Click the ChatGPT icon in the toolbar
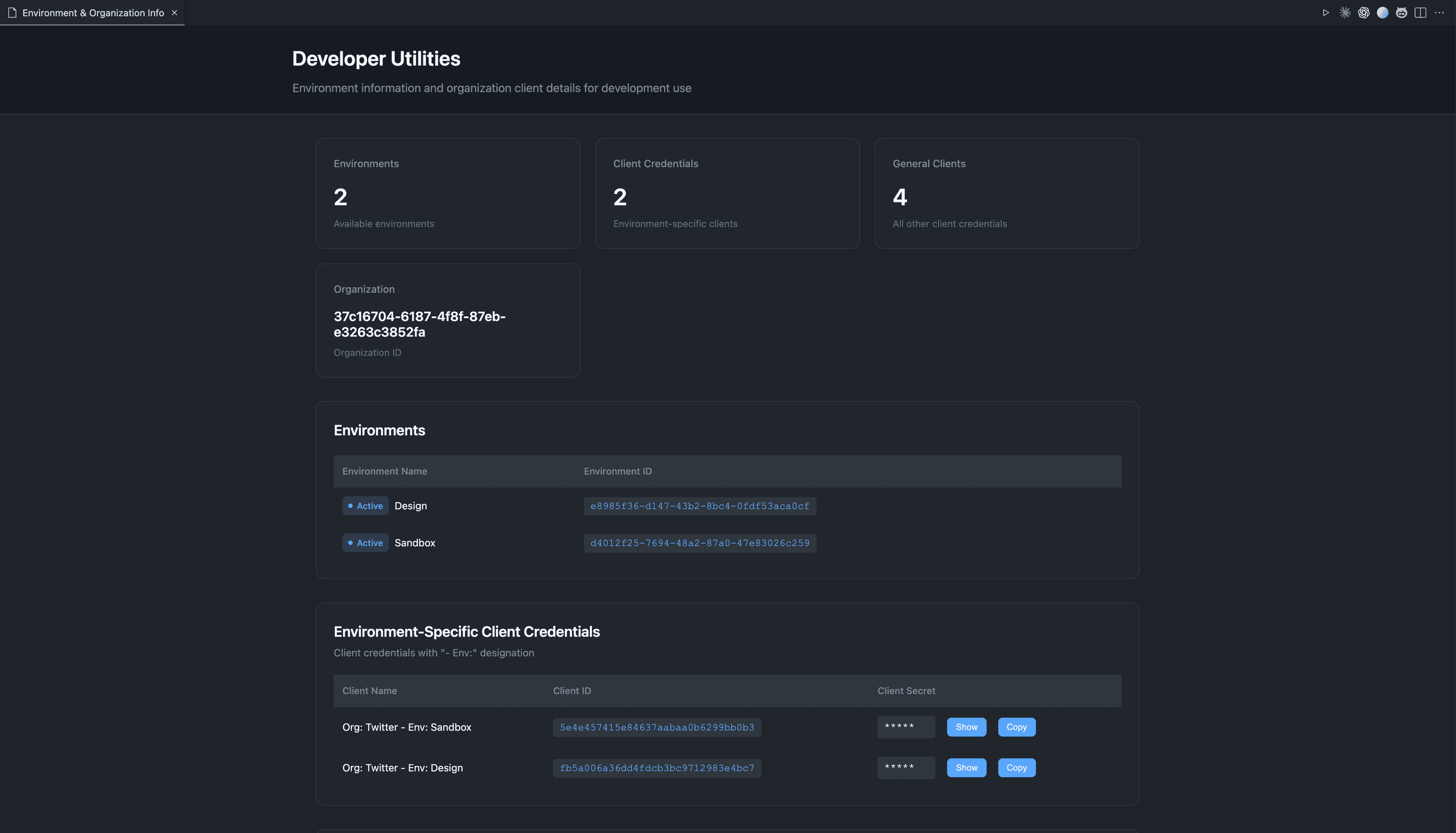 (1363, 12)
